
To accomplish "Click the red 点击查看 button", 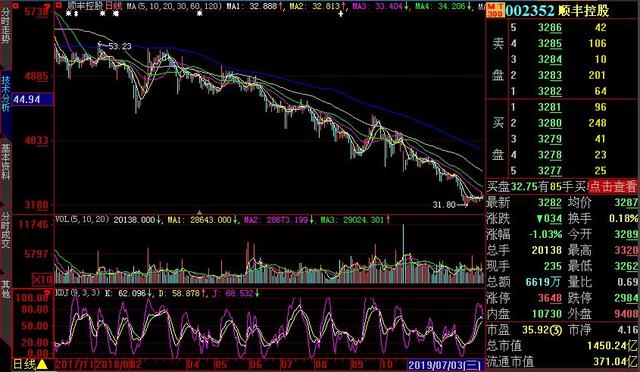I will tap(613, 186).
